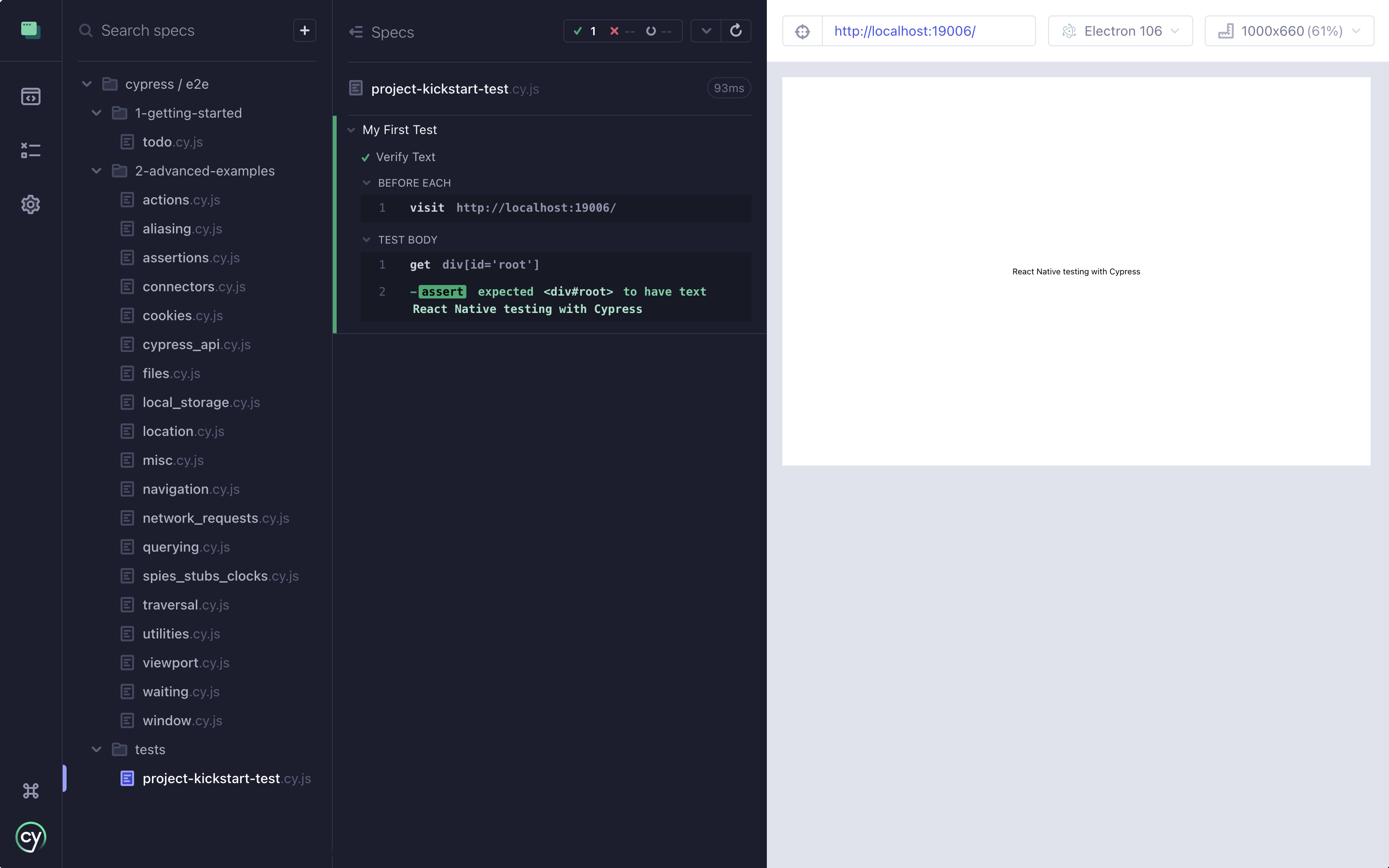Click the folder icon beside tests

pos(120,749)
